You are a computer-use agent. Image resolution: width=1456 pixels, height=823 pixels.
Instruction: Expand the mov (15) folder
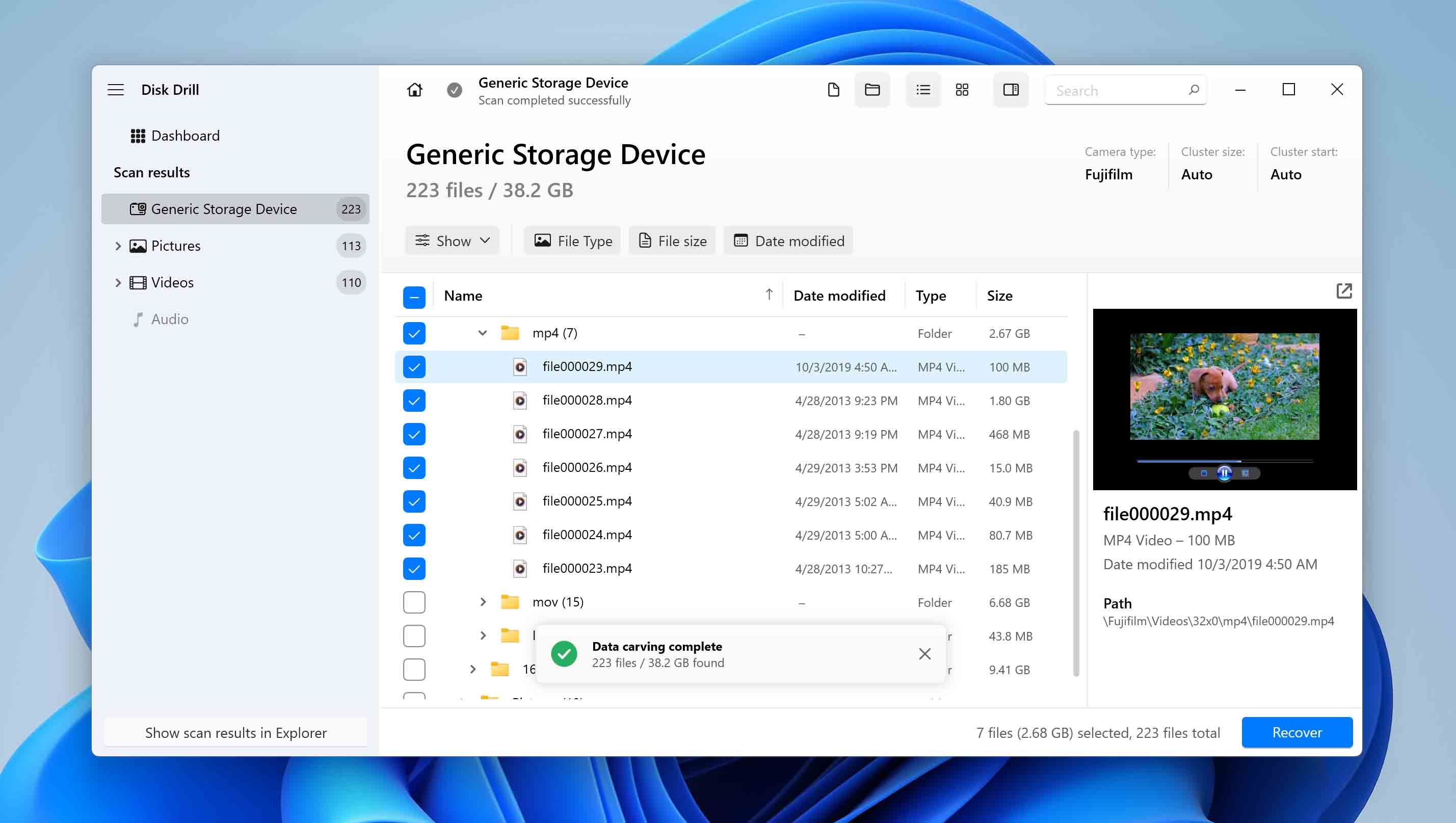[x=483, y=602]
